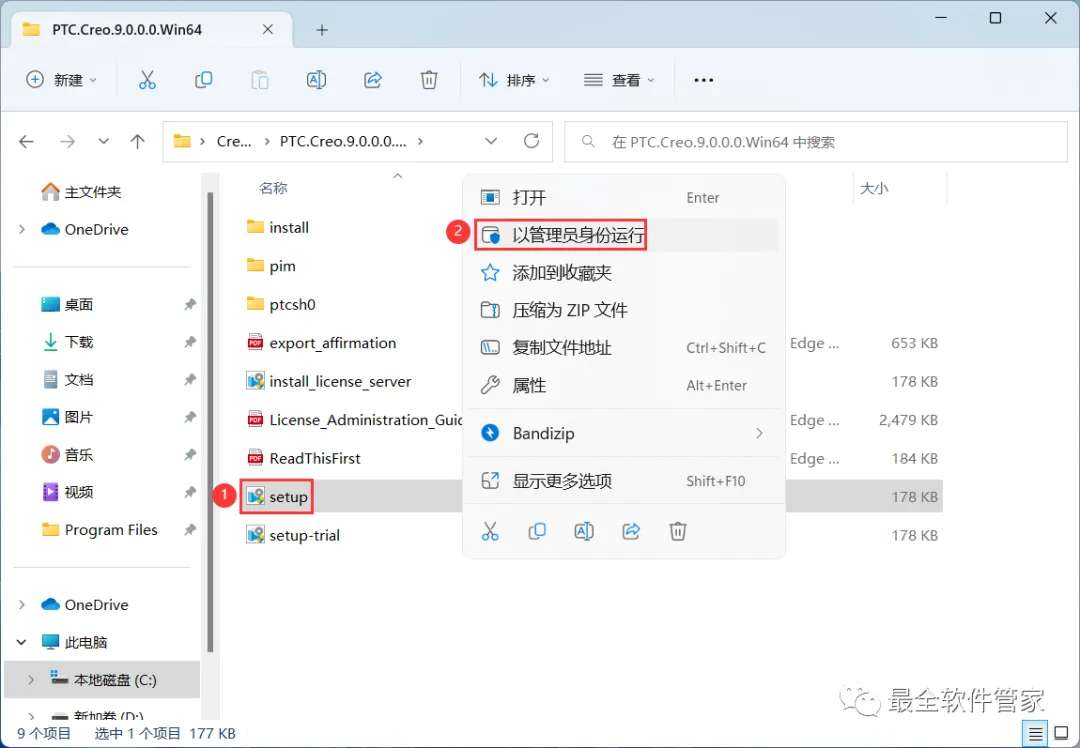Click the navigation pane vertical scrollbar
Screen dimensions: 1080x748
click(210, 423)
